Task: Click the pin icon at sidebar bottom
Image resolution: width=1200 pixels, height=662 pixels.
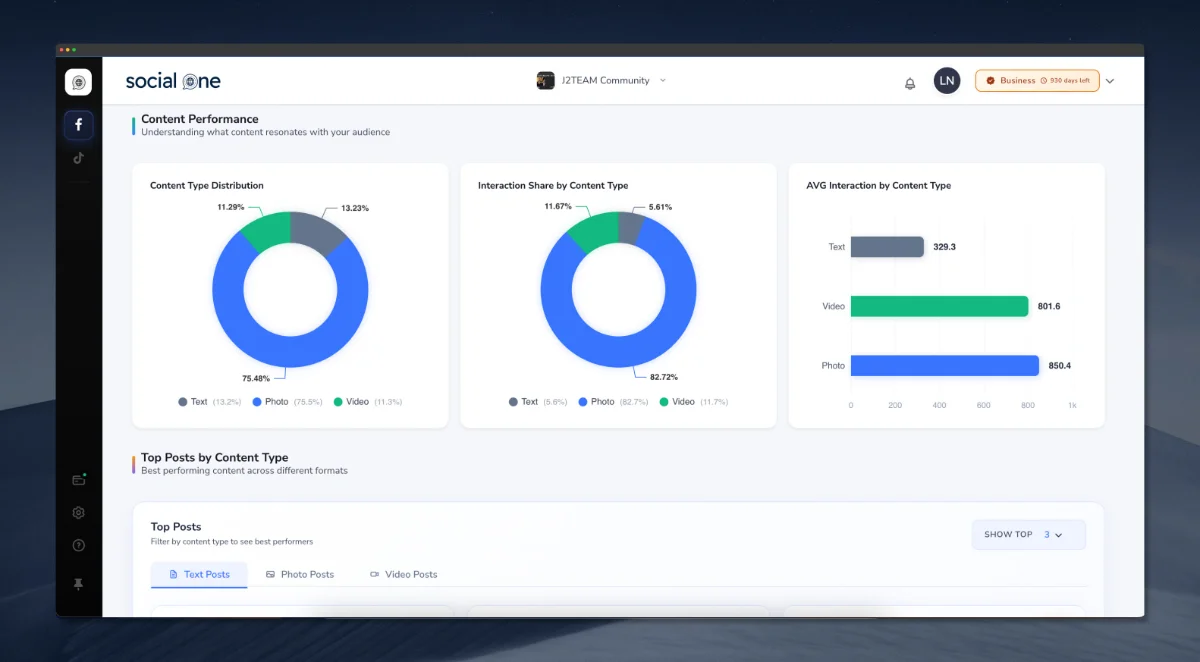Action: (78, 583)
